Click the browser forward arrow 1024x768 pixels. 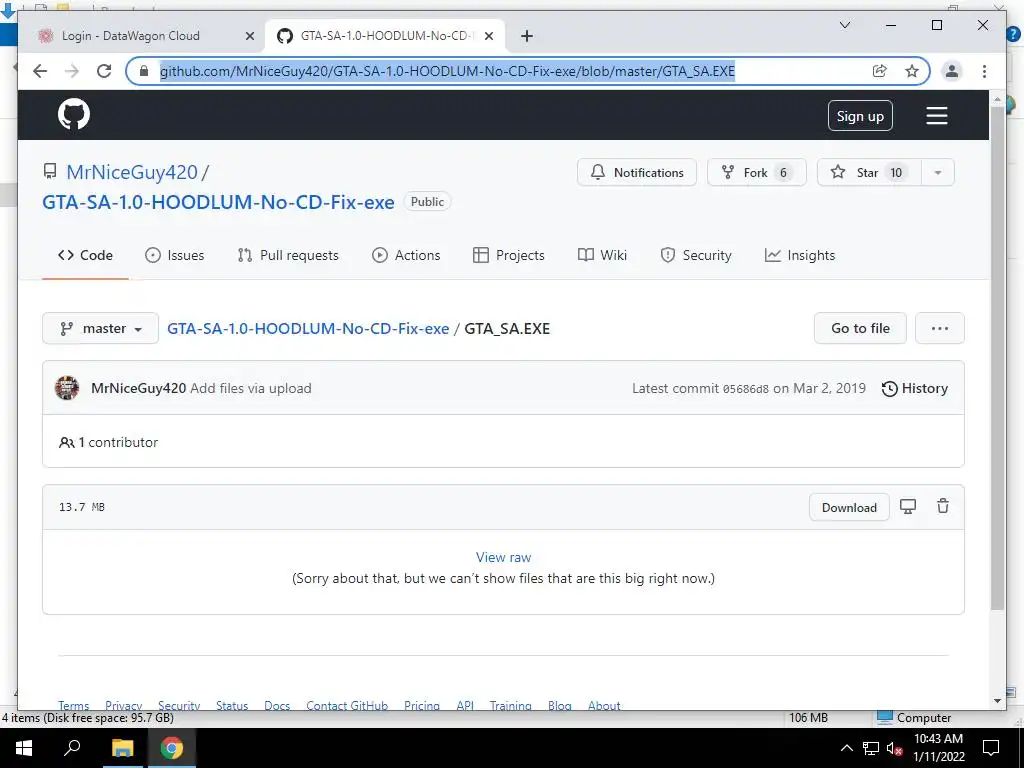click(x=72, y=71)
